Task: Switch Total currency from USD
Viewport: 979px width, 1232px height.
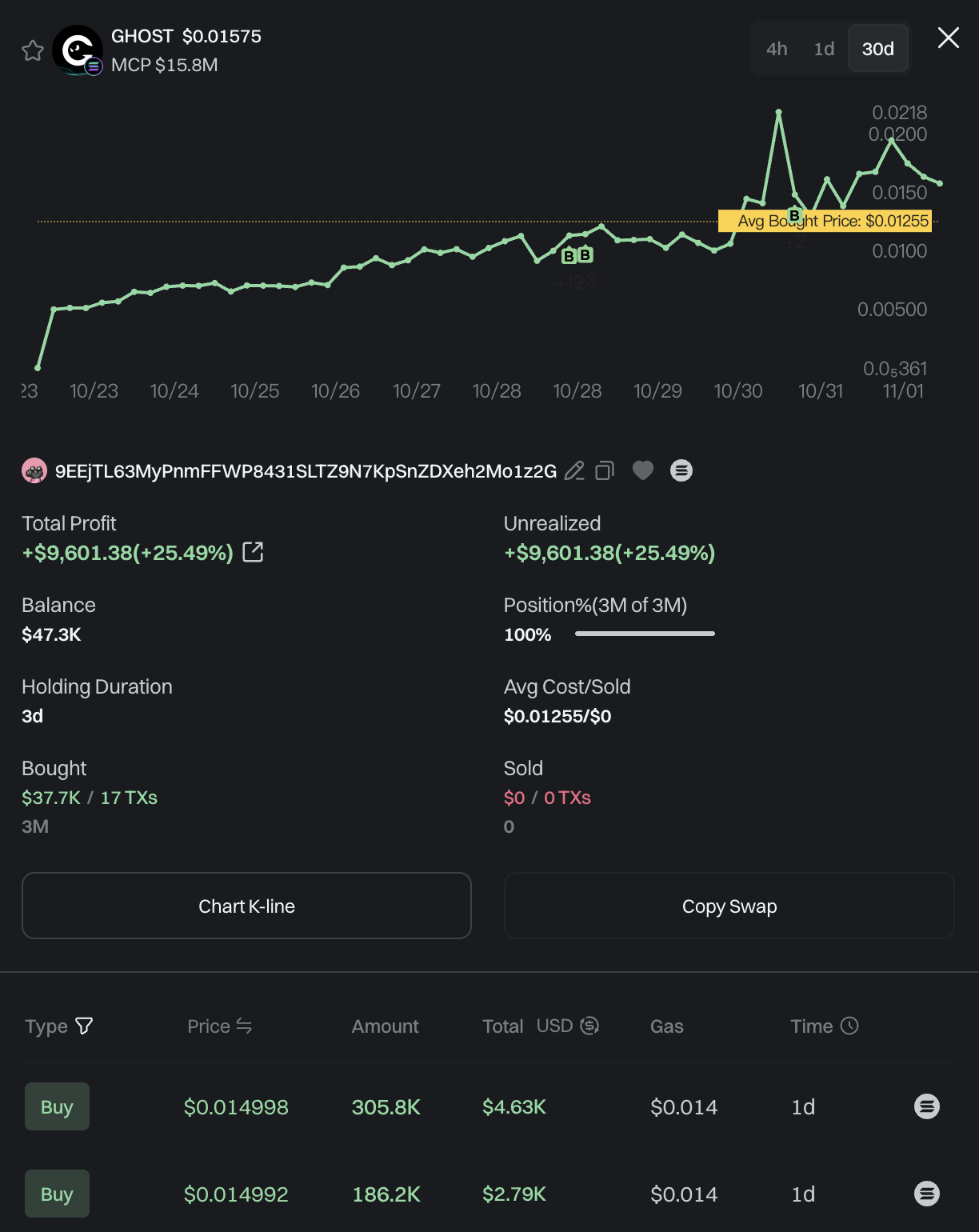Action: click(589, 1026)
